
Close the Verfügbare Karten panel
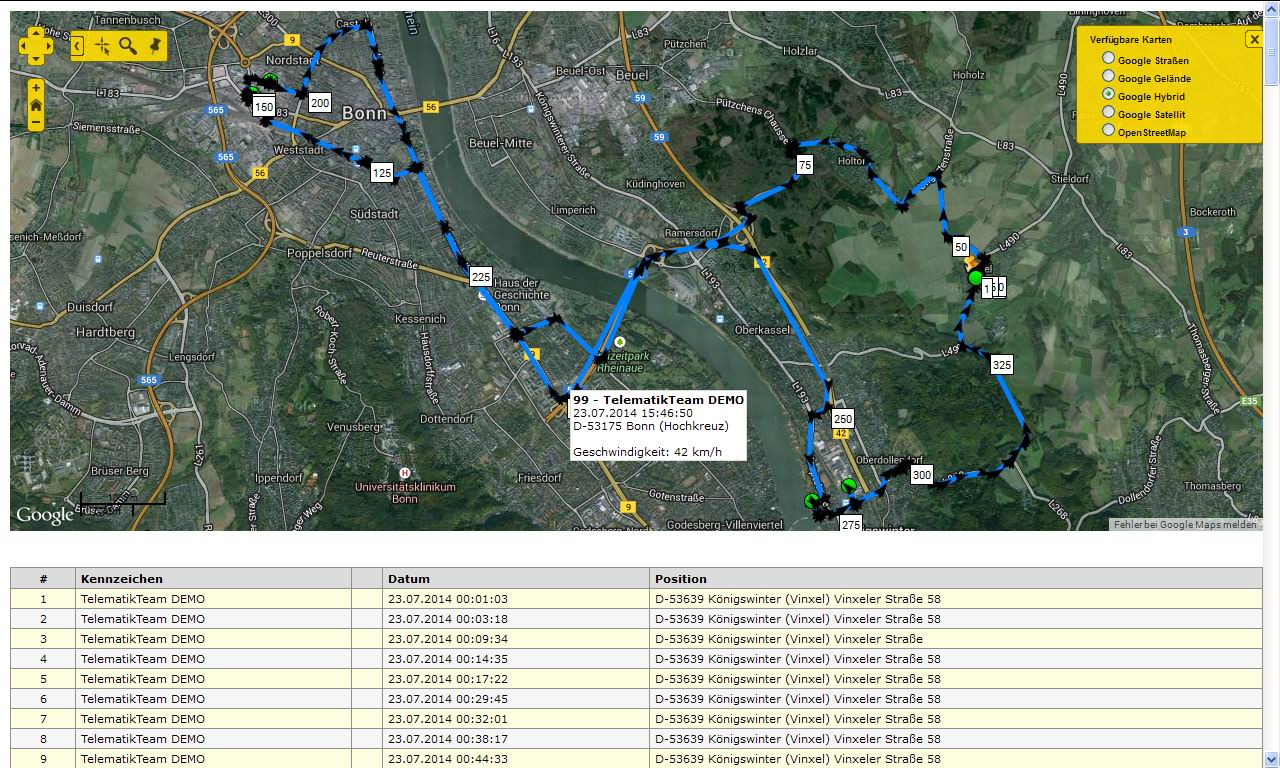coord(1254,39)
